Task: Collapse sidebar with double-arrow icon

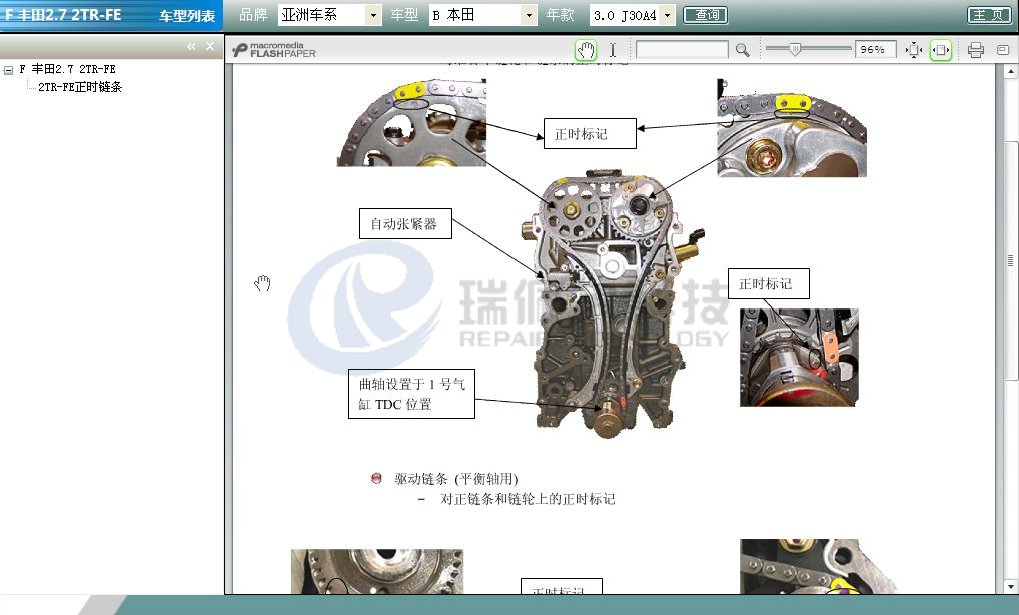Action: pos(191,46)
